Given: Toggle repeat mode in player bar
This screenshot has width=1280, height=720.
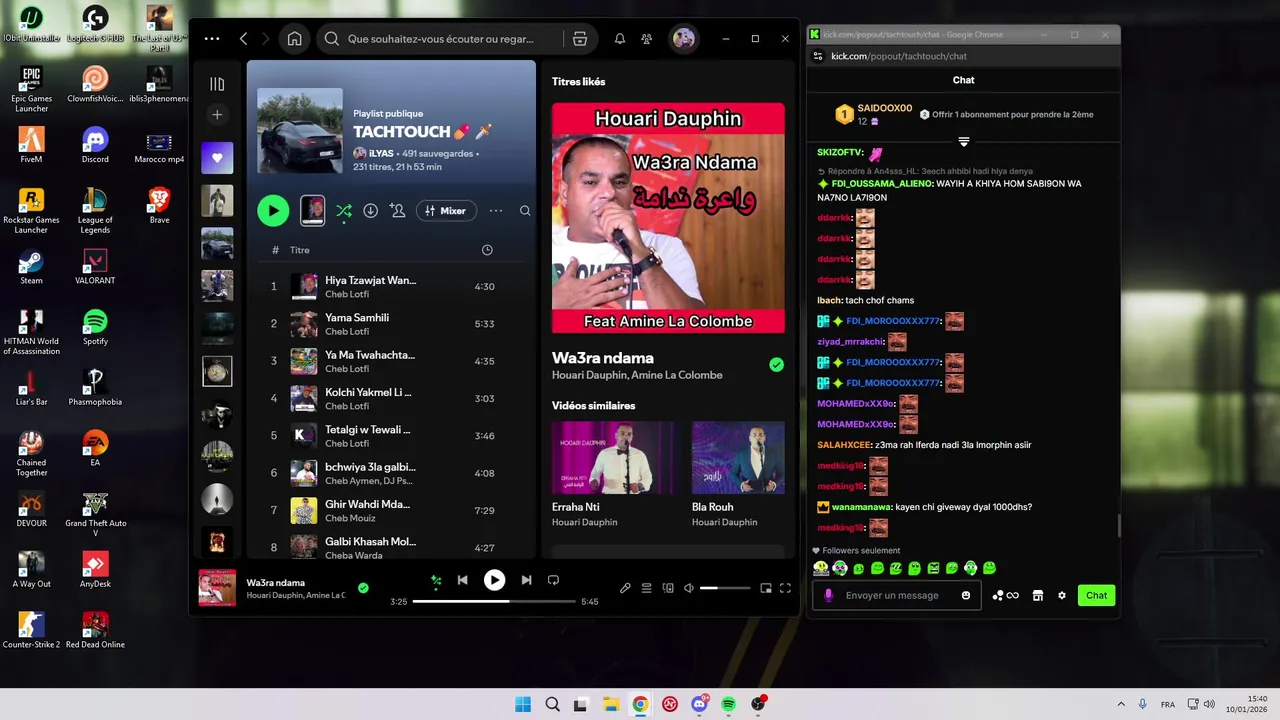Looking at the screenshot, I should click(x=553, y=580).
